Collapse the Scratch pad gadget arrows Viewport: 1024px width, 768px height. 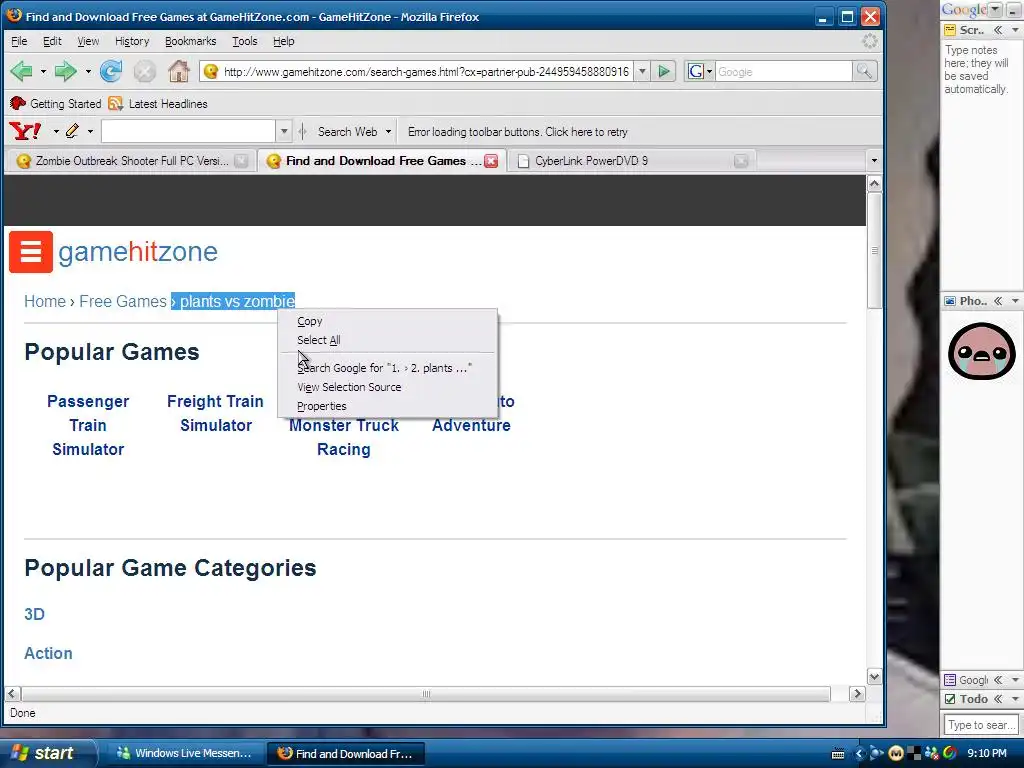pyautogui.click(x=998, y=30)
